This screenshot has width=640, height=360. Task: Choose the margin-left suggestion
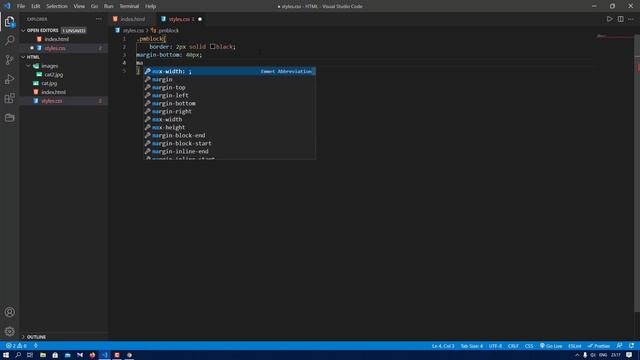(229, 96)
